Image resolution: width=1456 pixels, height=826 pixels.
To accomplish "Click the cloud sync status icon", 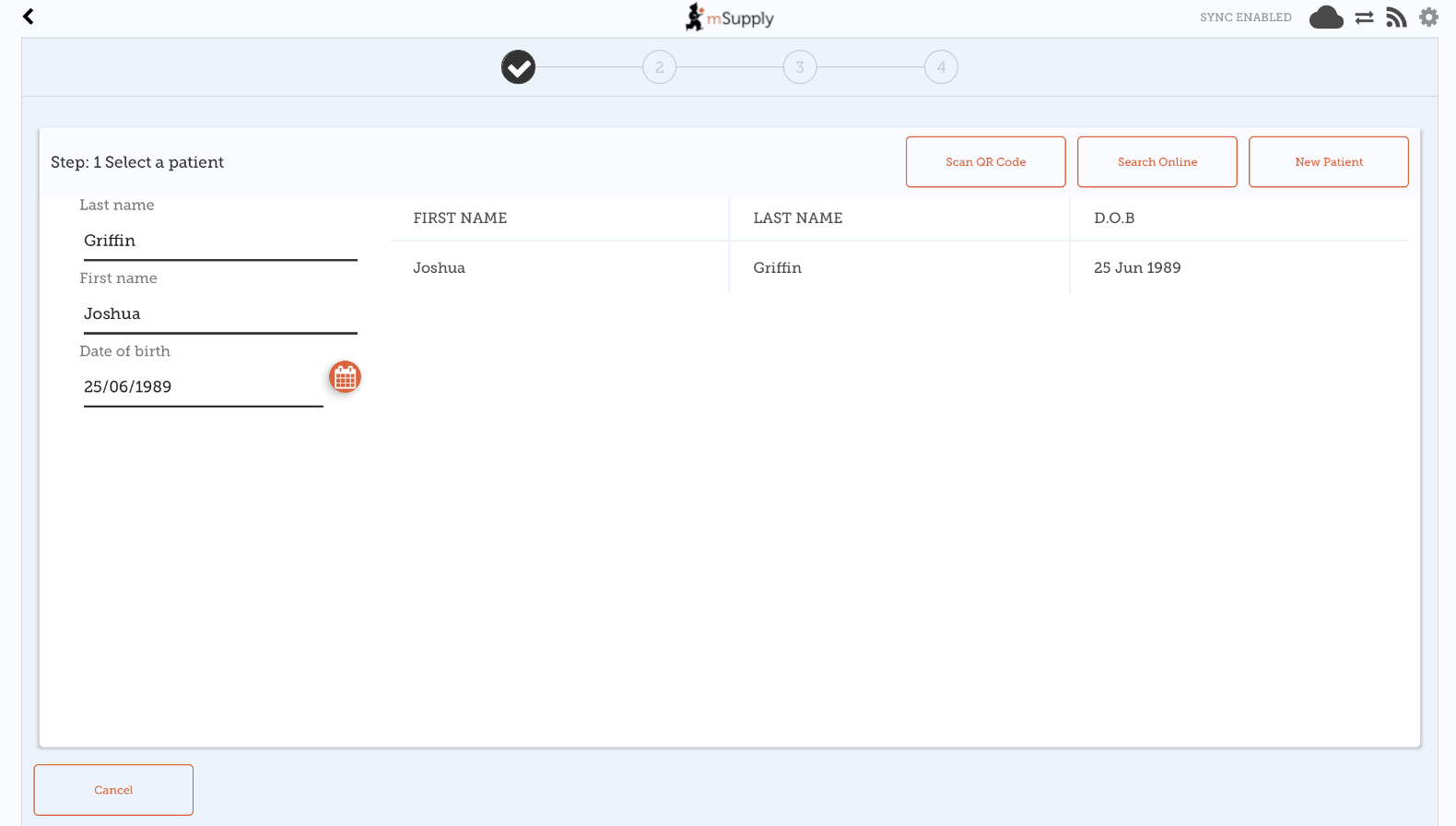I will pyautogui.click(x=1326, y=18).
